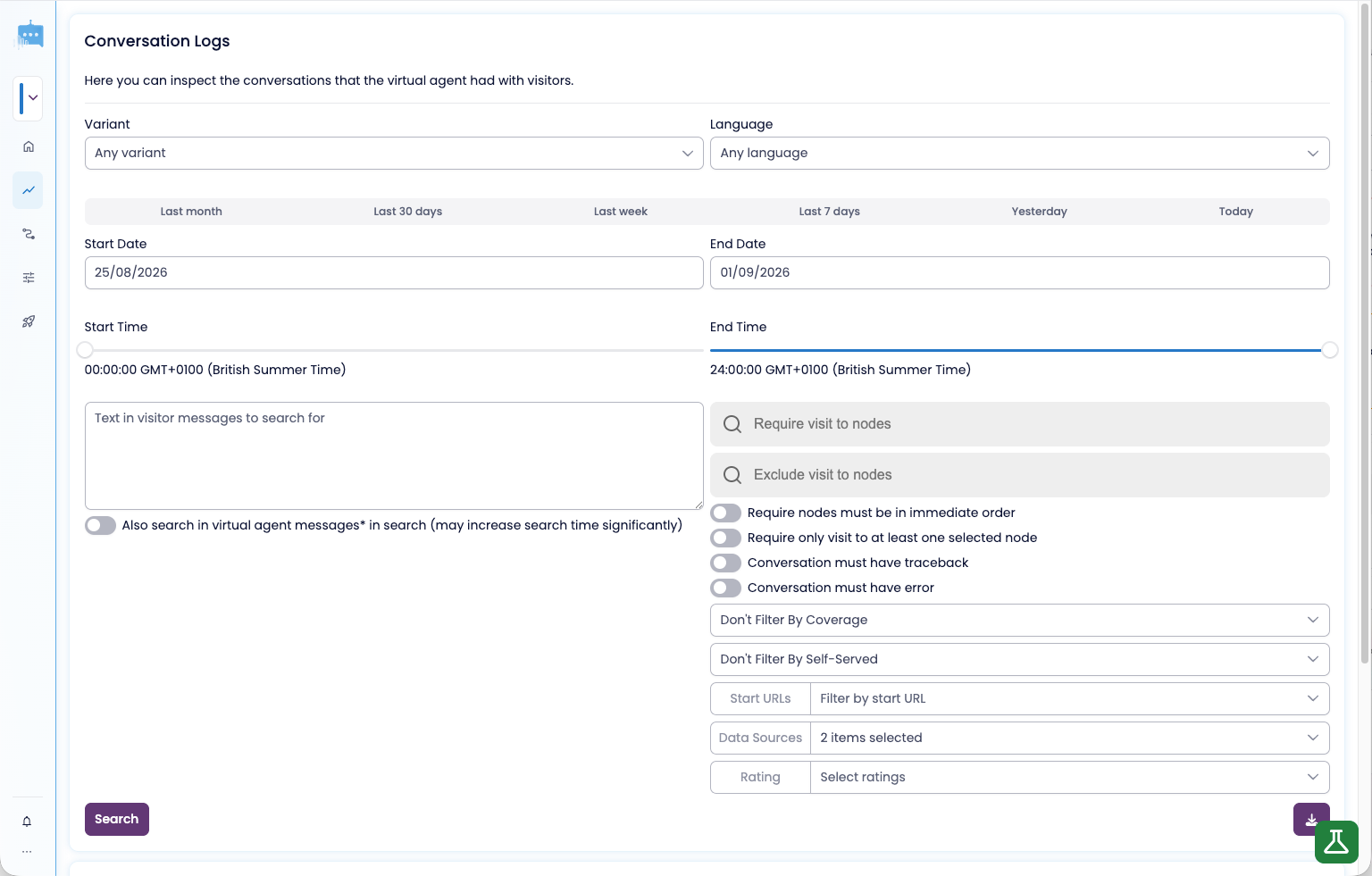Image resolution: width=1372 pixels, height=876 pixels.
Task: Click the Require visit to nodes field
Action: 1019,424
